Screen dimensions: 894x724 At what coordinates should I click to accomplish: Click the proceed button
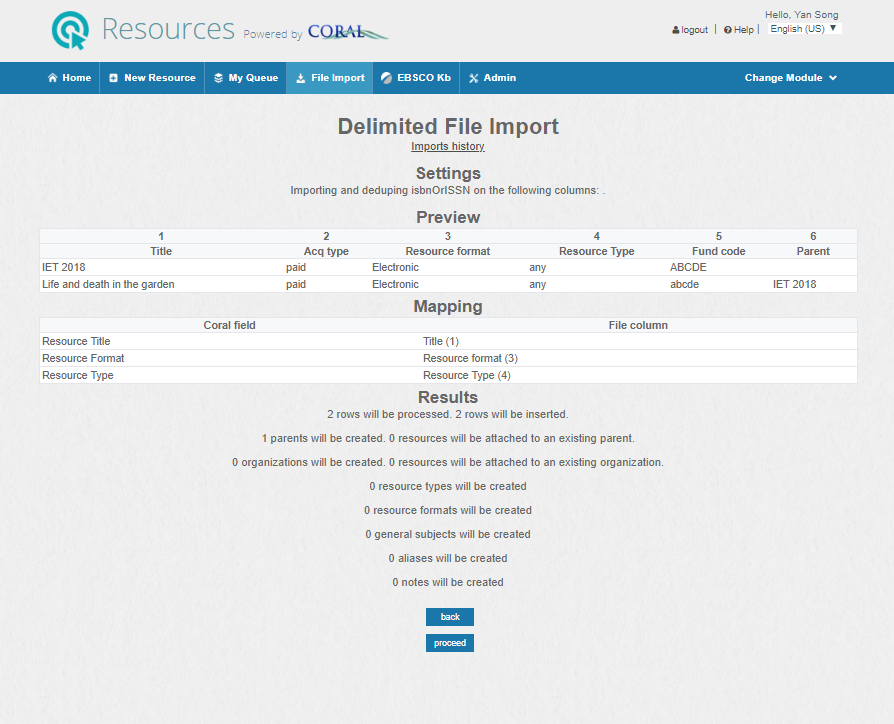(x=450, y=643)
